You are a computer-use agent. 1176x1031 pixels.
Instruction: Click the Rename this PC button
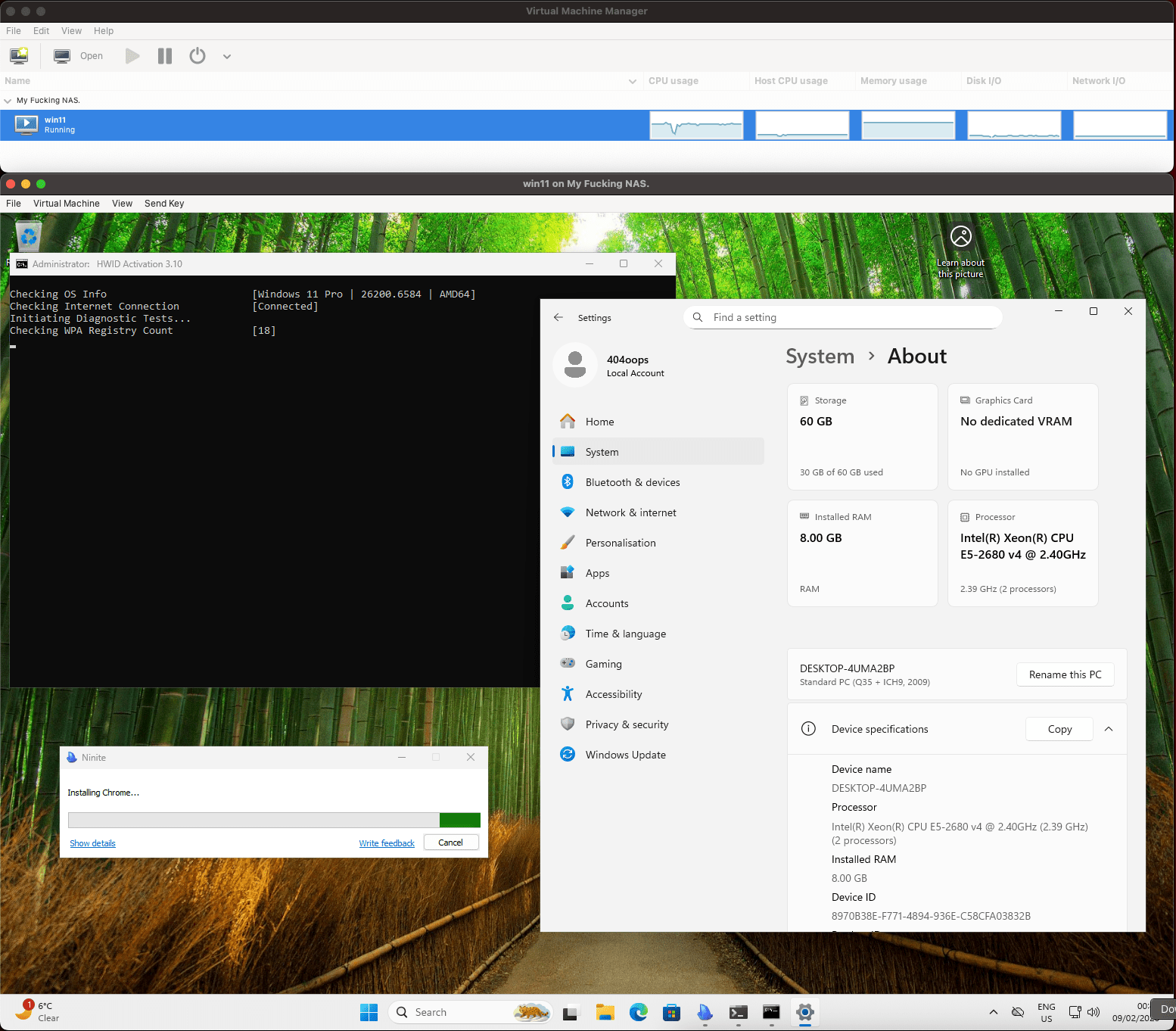1065,674
